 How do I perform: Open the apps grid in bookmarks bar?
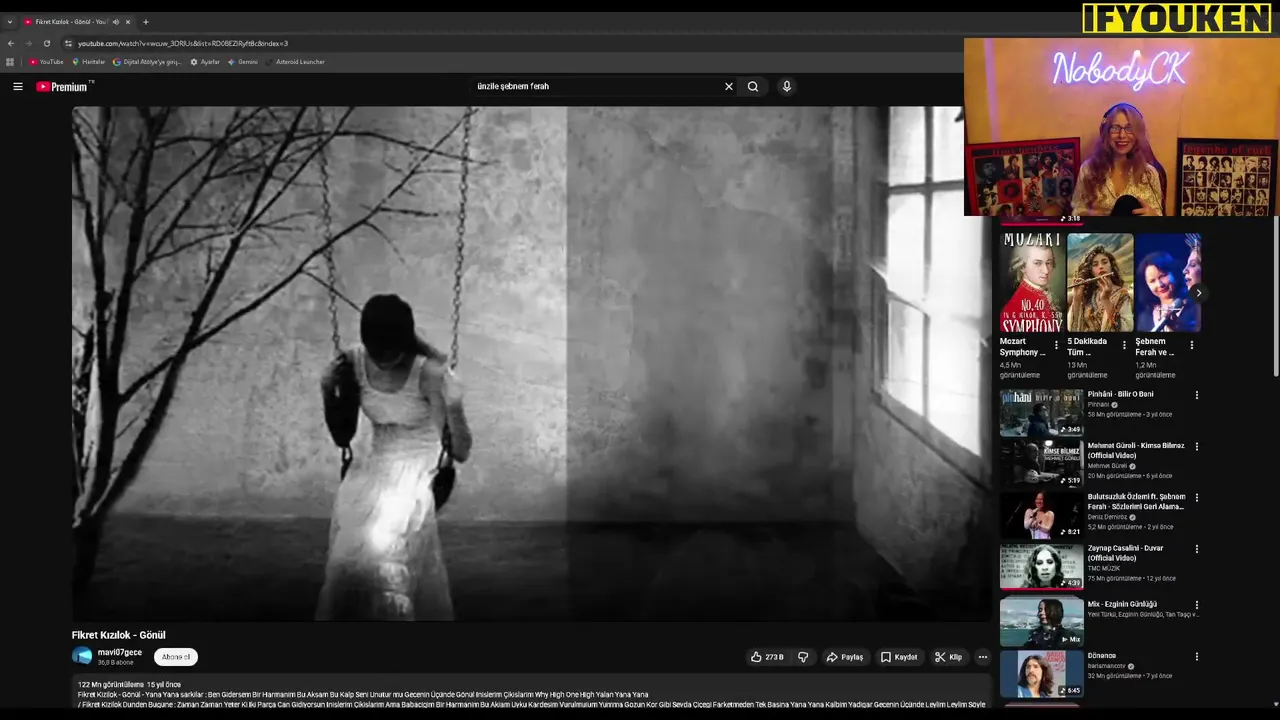pos(10,62)
